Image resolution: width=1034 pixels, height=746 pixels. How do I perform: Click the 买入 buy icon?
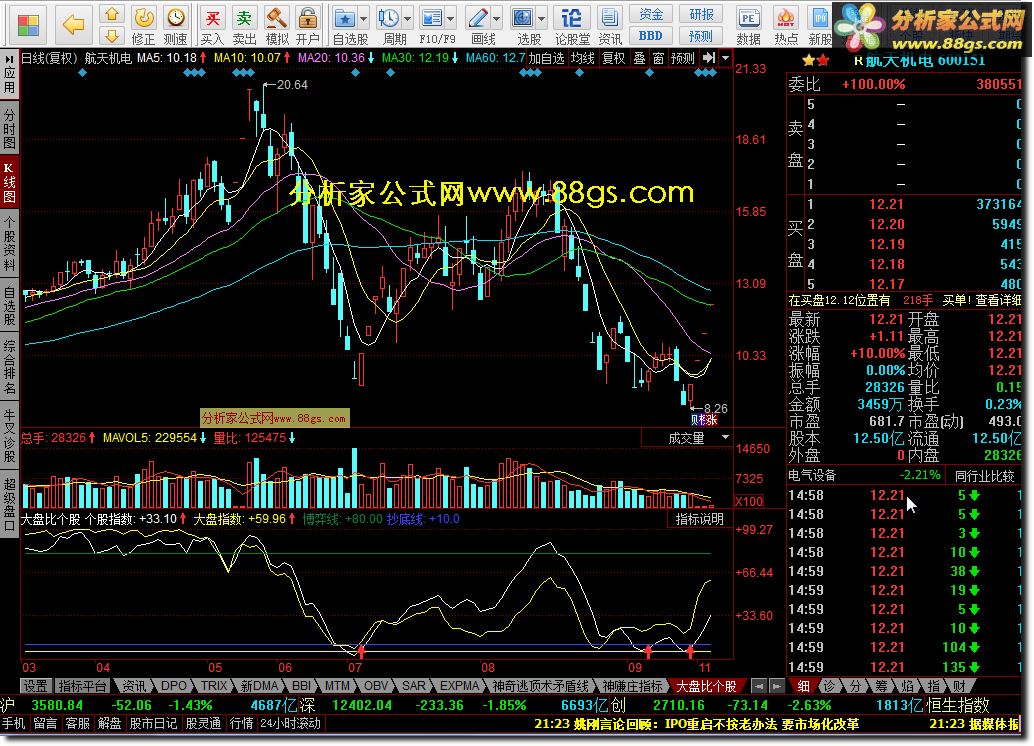212,25
